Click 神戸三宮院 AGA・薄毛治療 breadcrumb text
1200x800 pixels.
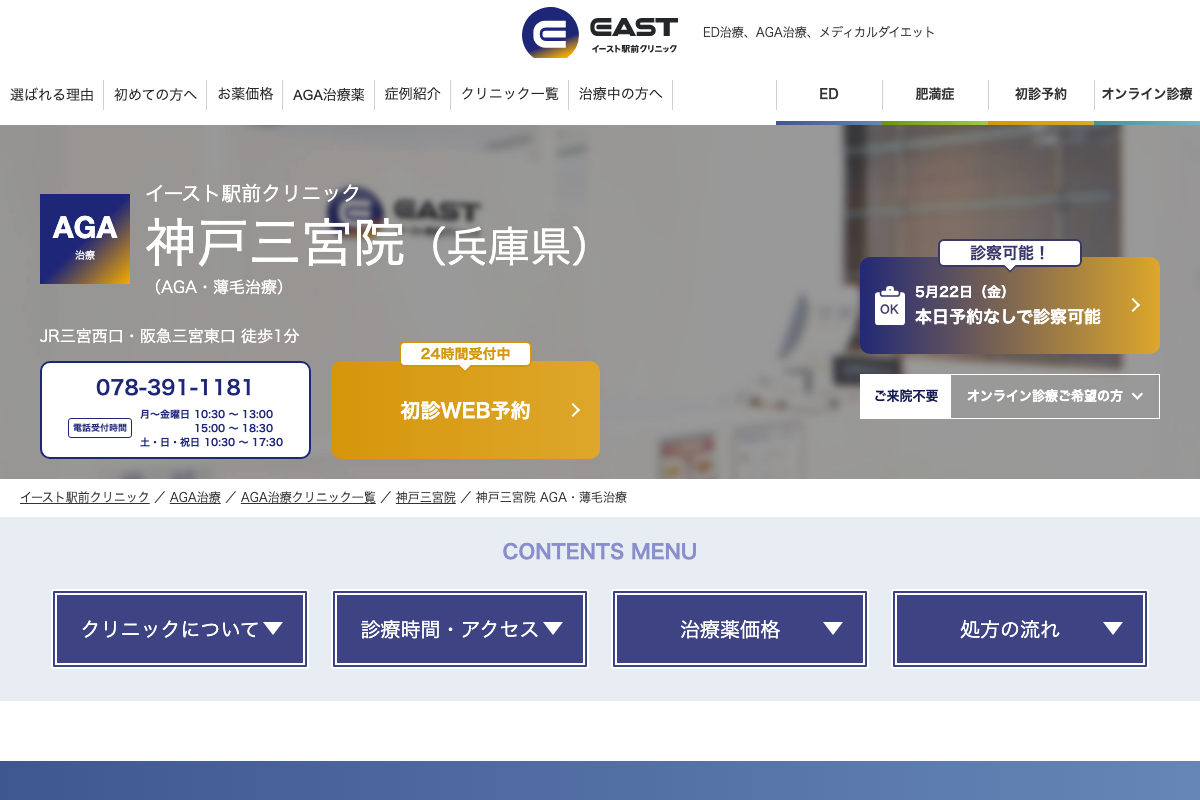coord(551,497)
